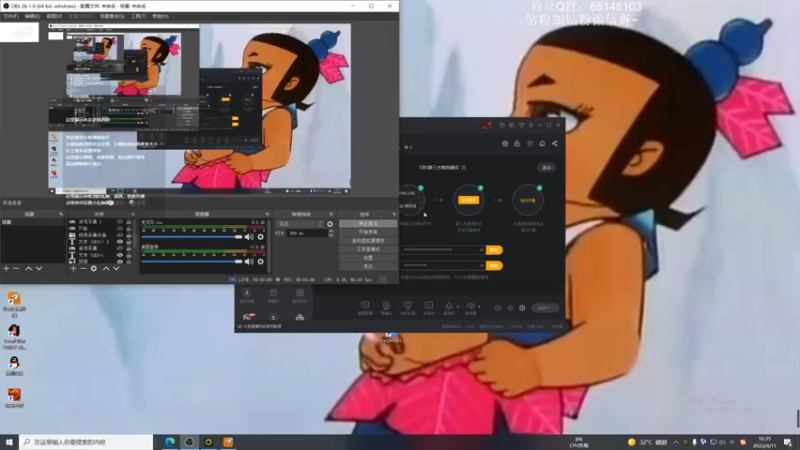This screenshot has width=800, height=450.
Task: Open the 淡出 transition dropdown
Action: coord(299,224)
